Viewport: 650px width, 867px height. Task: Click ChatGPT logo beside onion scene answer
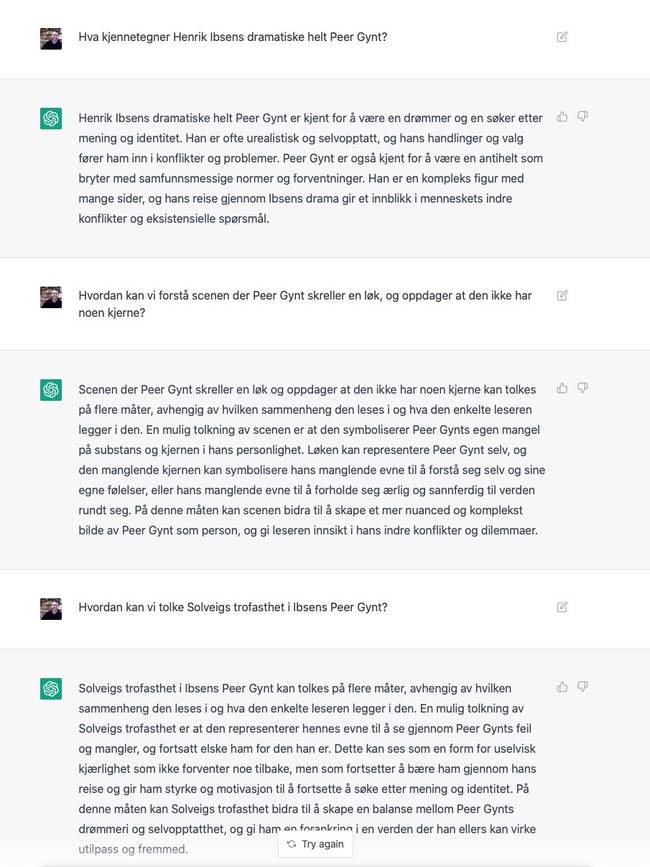tap(51, 390)
